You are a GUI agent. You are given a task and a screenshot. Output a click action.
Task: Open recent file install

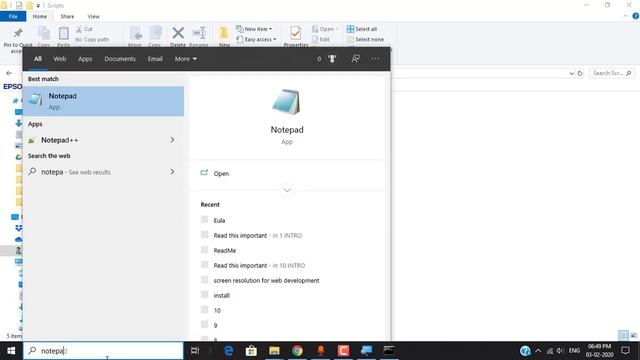tap(222, 296)
